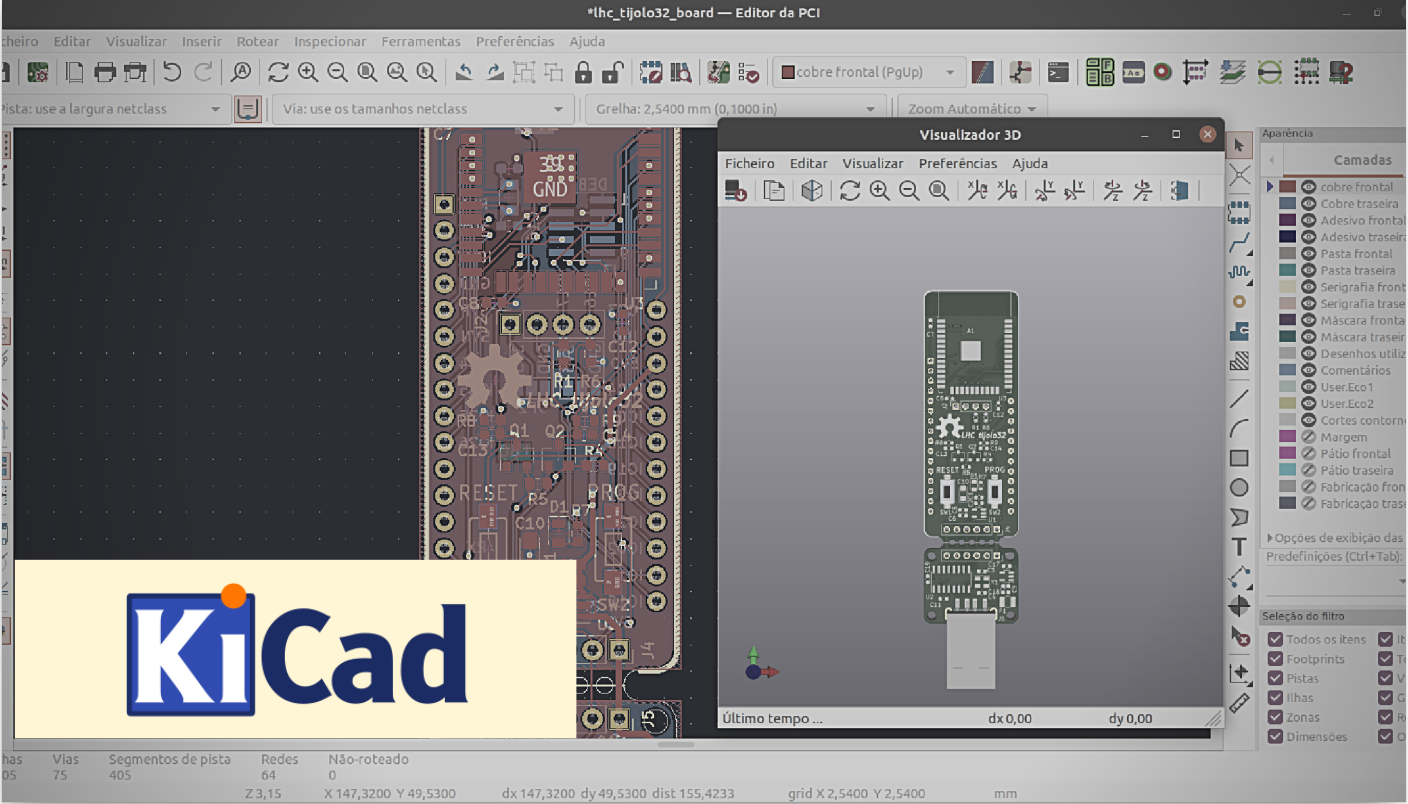
Task: Select the Draw rectangle tool
Action: coord(1239,458)
